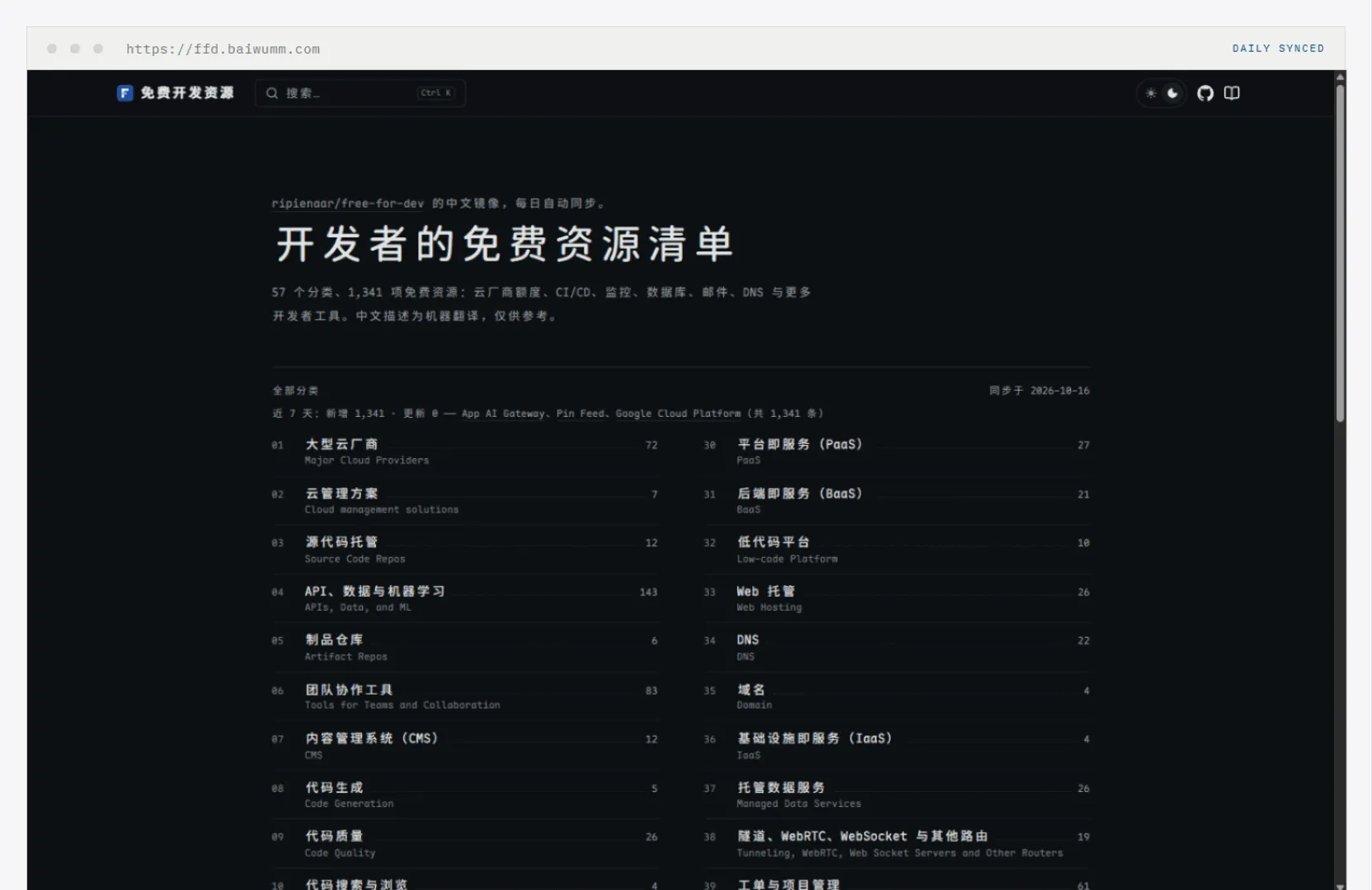
Task: Switch to dark mode moon icon
Action: click(1172, 93)
